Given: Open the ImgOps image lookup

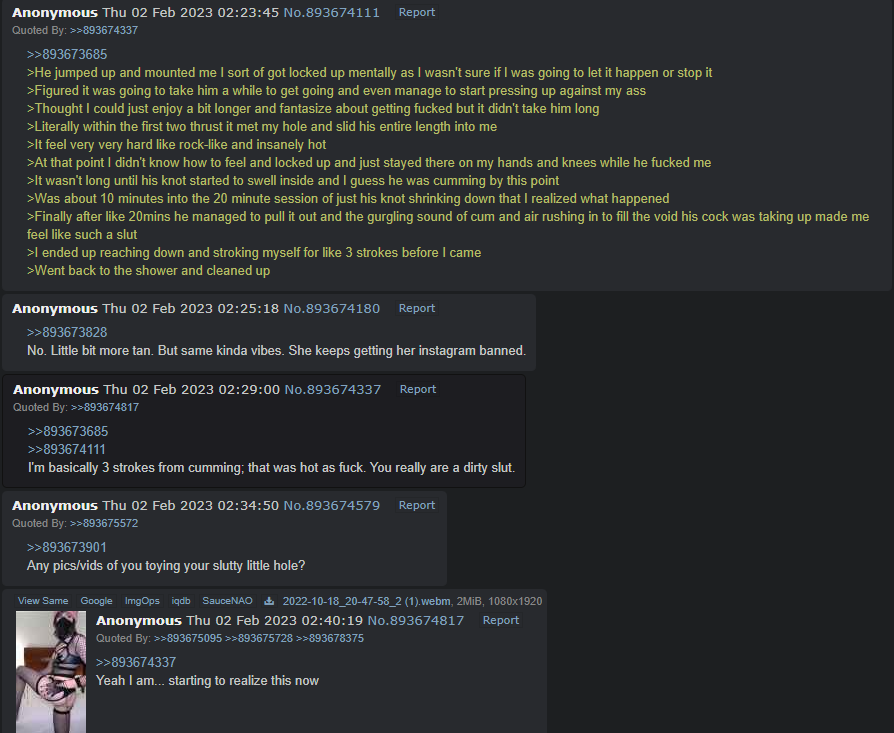Looking at the screenshot, I should 142,601.
